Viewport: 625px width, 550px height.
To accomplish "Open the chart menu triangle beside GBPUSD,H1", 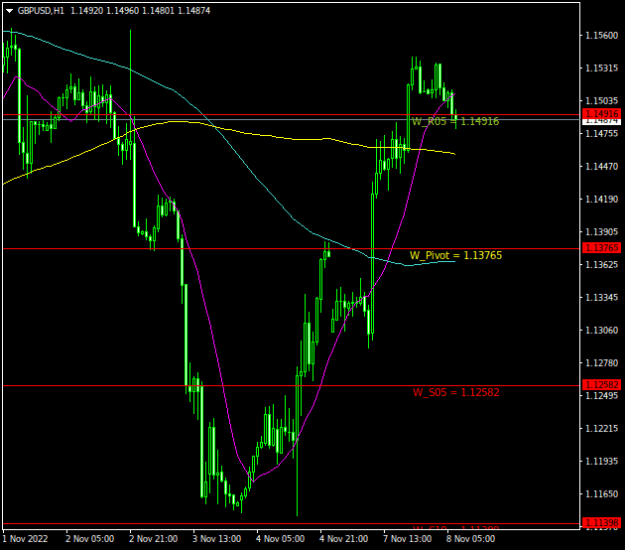I will click(x=9, y=11).
